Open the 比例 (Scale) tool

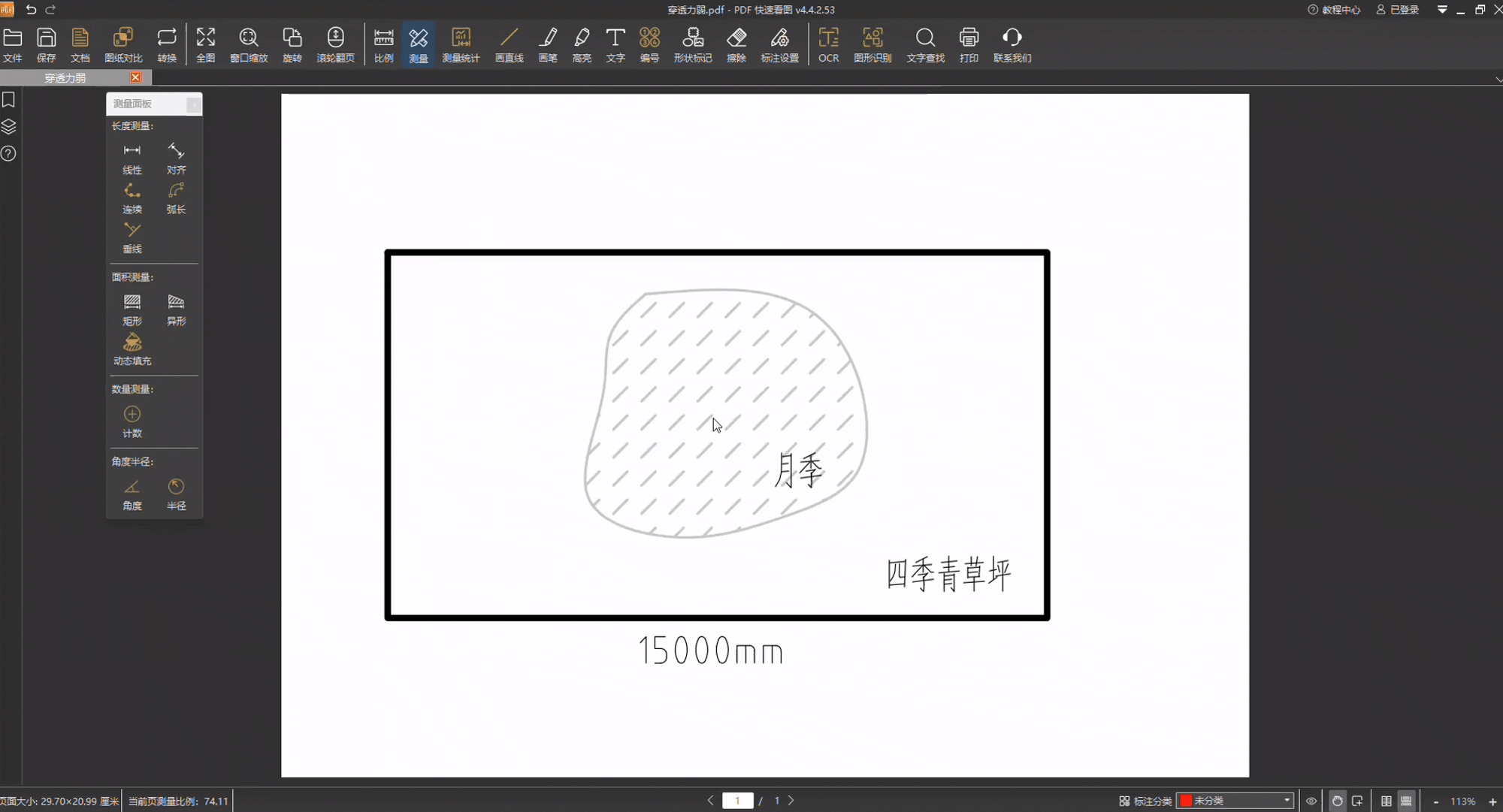pyautogui.click(x=384, y=45)
